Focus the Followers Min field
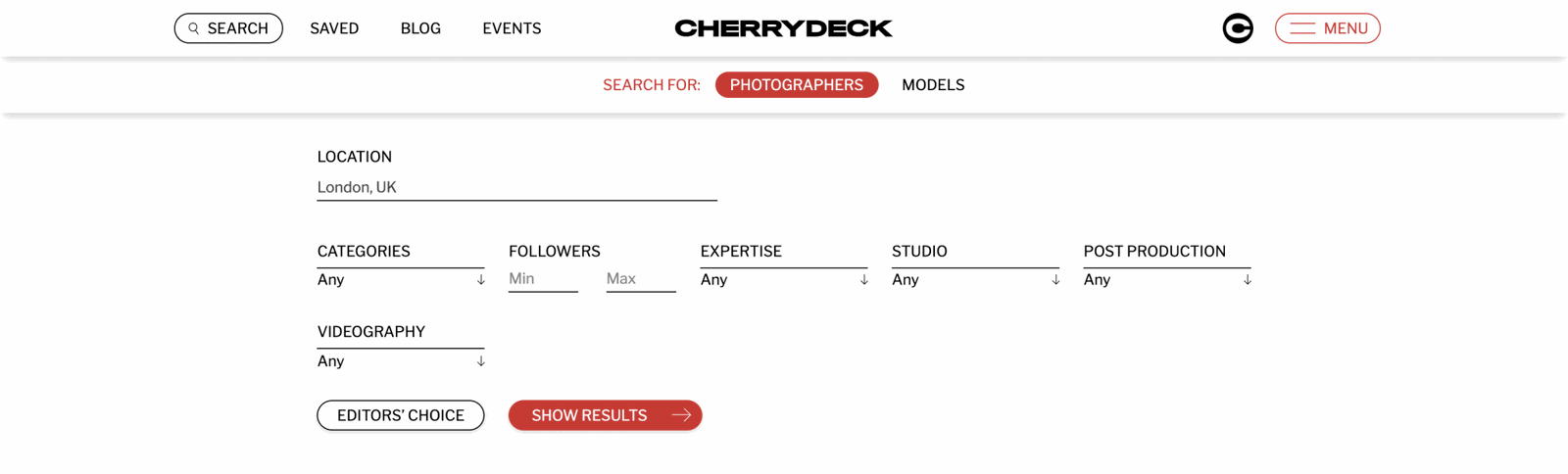 pyautogui.click(x=542, y=279)
